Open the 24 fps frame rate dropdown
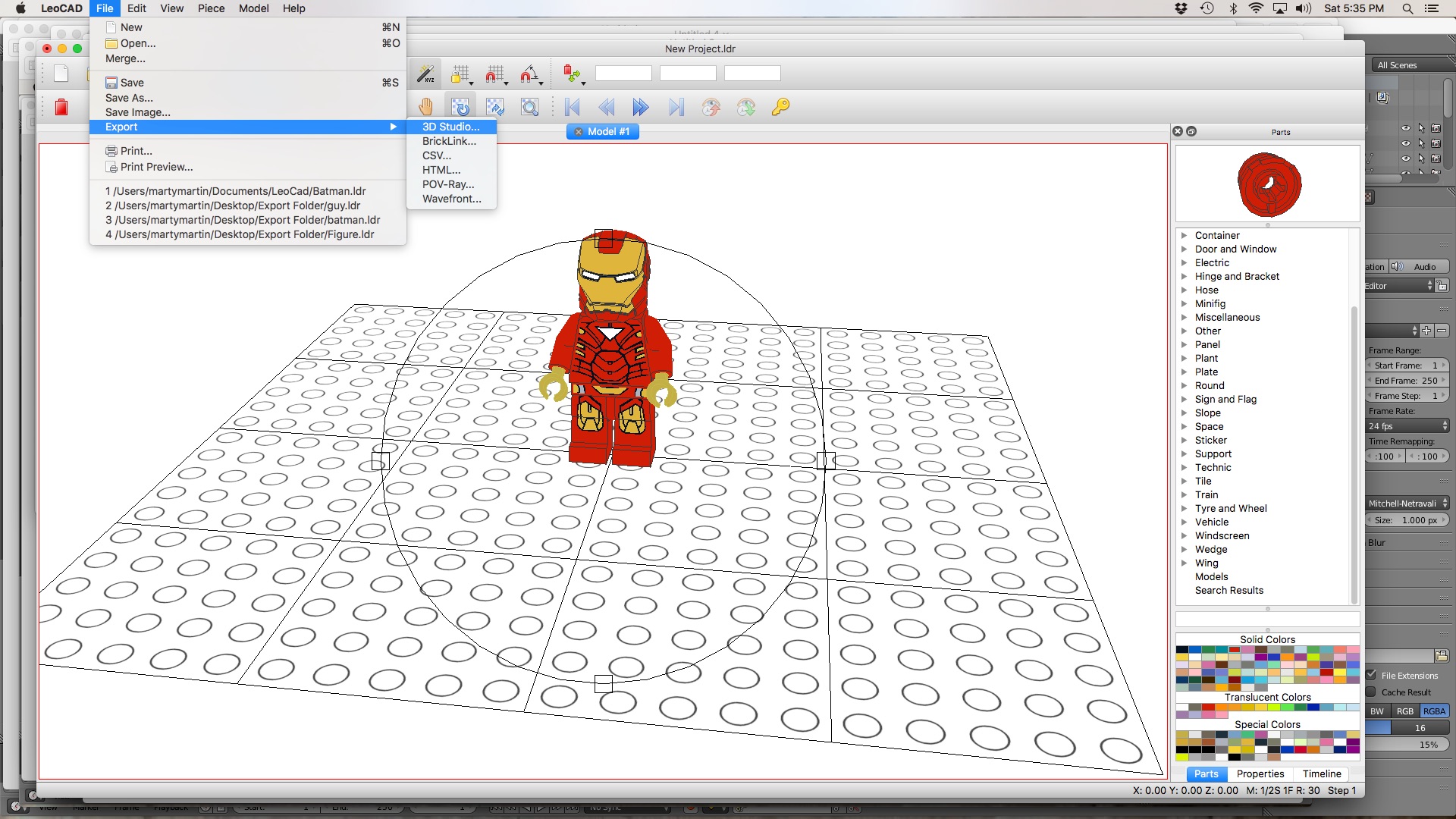Screen dimensions: 1456x819 1408,426
